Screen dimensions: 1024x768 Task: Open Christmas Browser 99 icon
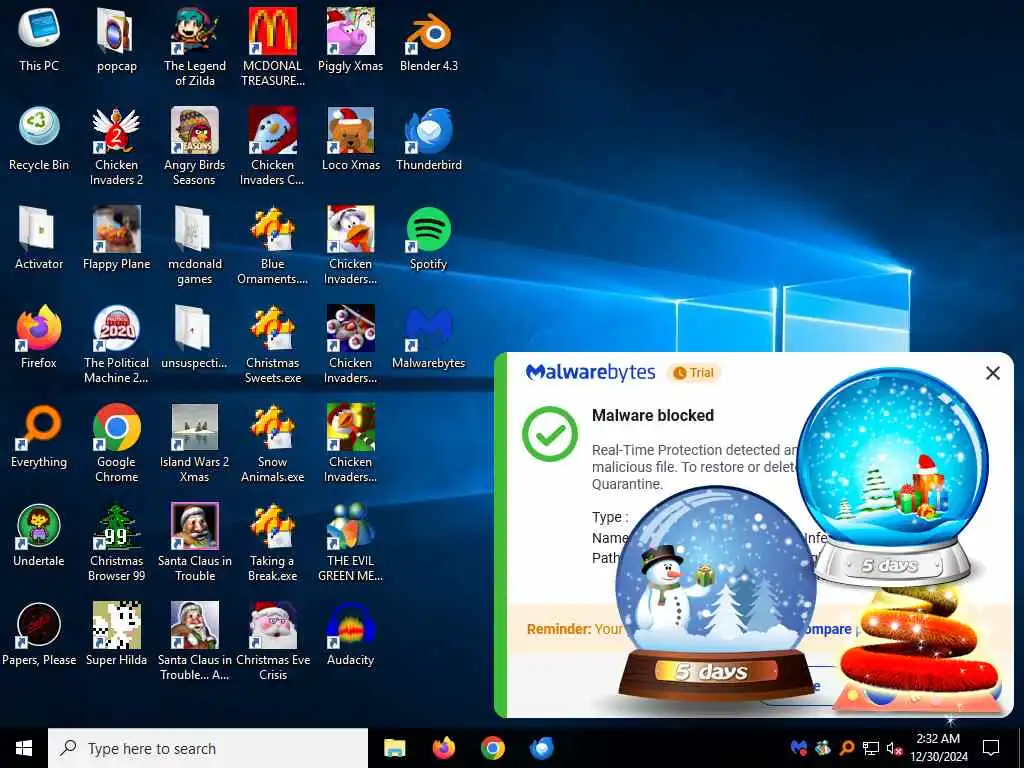[116, 543]
